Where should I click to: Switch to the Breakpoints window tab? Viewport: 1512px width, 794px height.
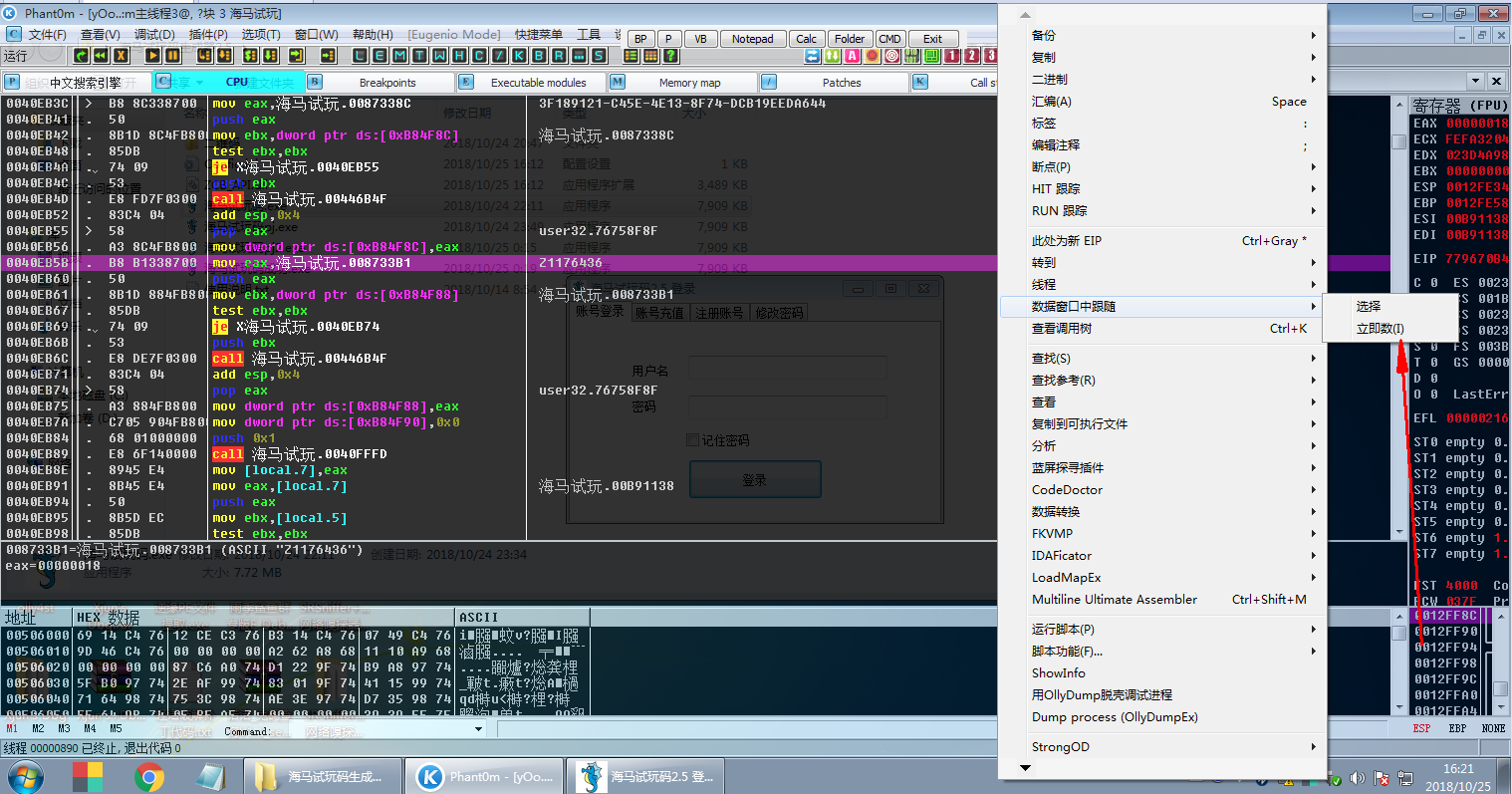pos(378,83)
